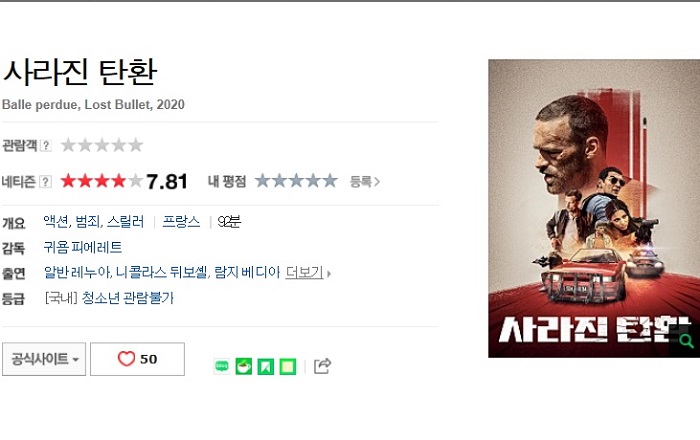Enlarge the 사라진 탄환 movie poster
The height and width of the screenshot is (440, 700).
pyautogui.click(x=594, y=208)
